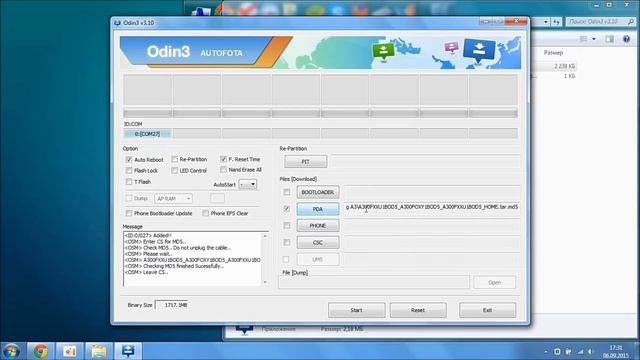Show hidden system tray icons arrow
The height and width of the screenshot is (360, 640).
point(546,351)
